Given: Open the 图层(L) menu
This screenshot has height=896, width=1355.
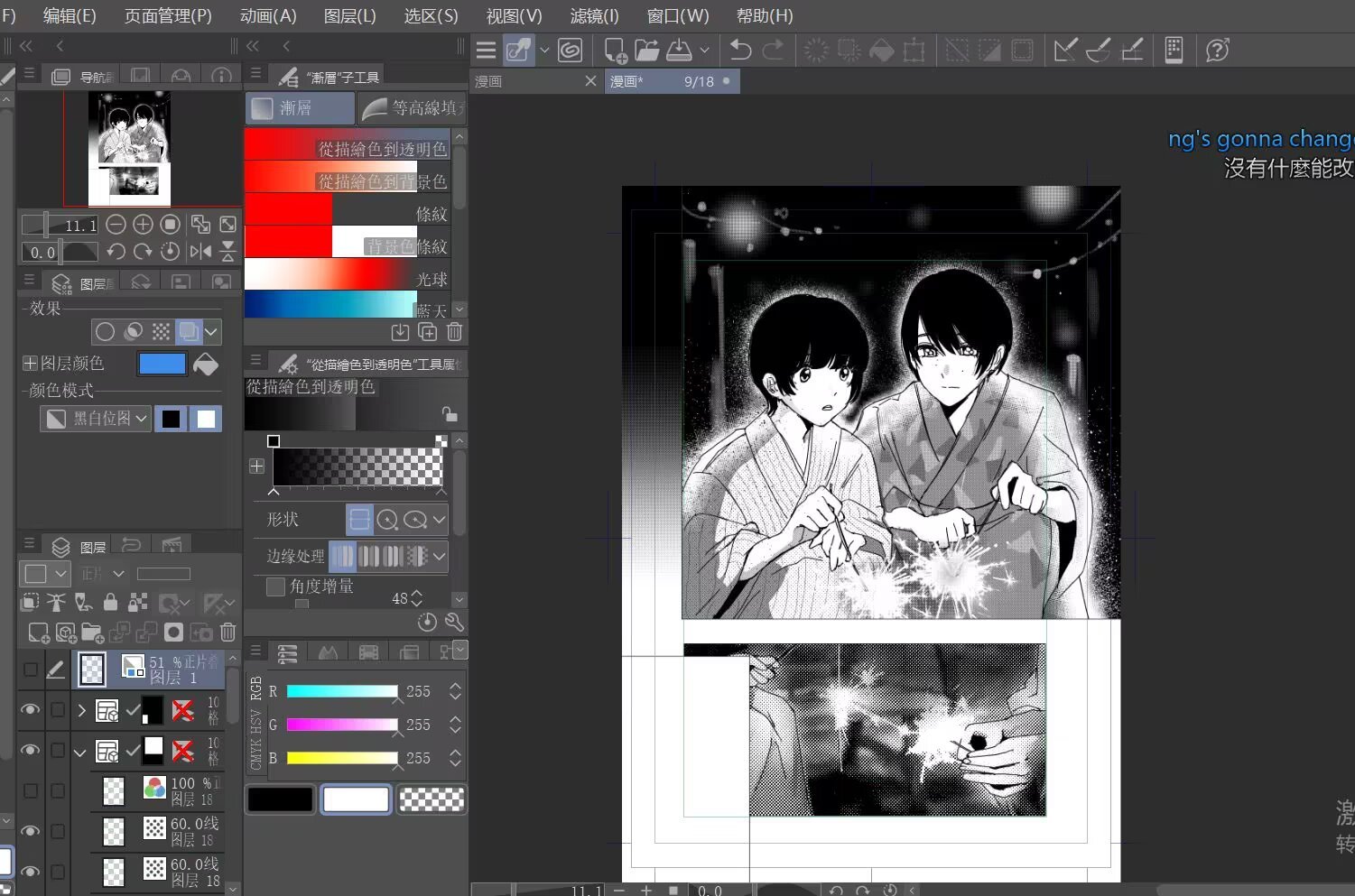Looking at the screenshot, I should click(349, 16).
